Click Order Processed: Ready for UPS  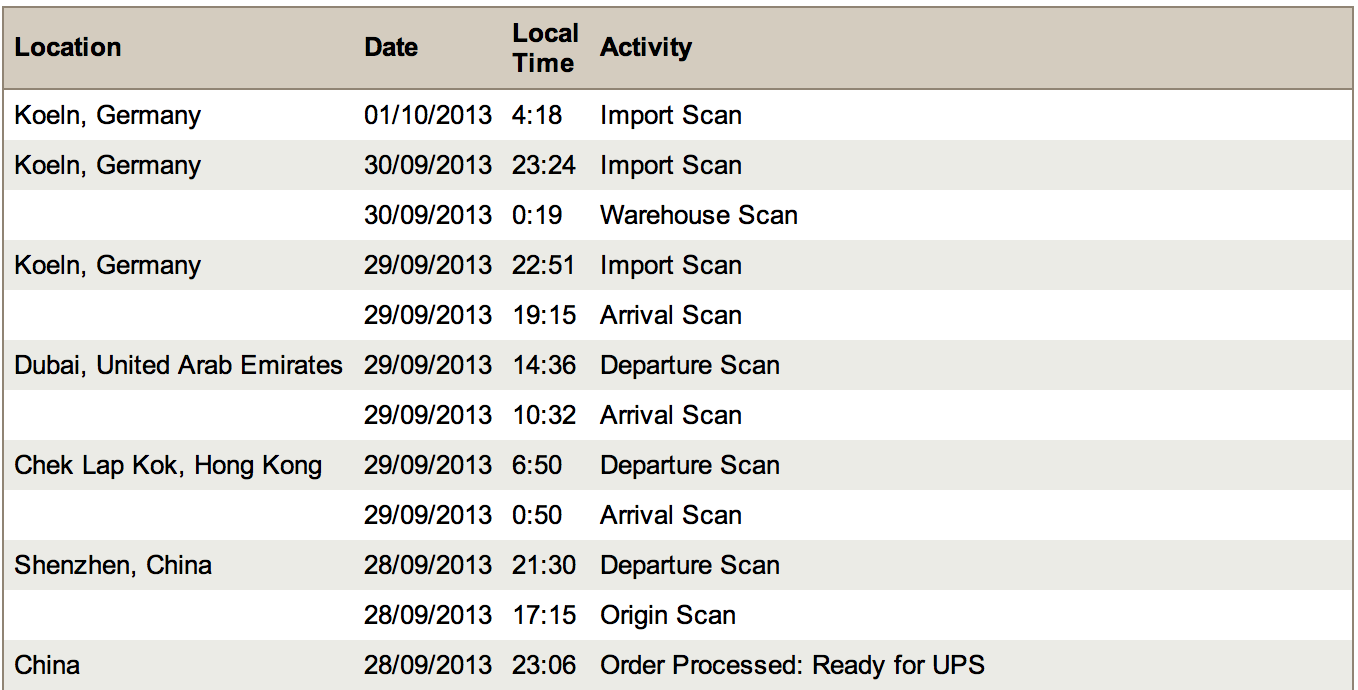point(793,665)
